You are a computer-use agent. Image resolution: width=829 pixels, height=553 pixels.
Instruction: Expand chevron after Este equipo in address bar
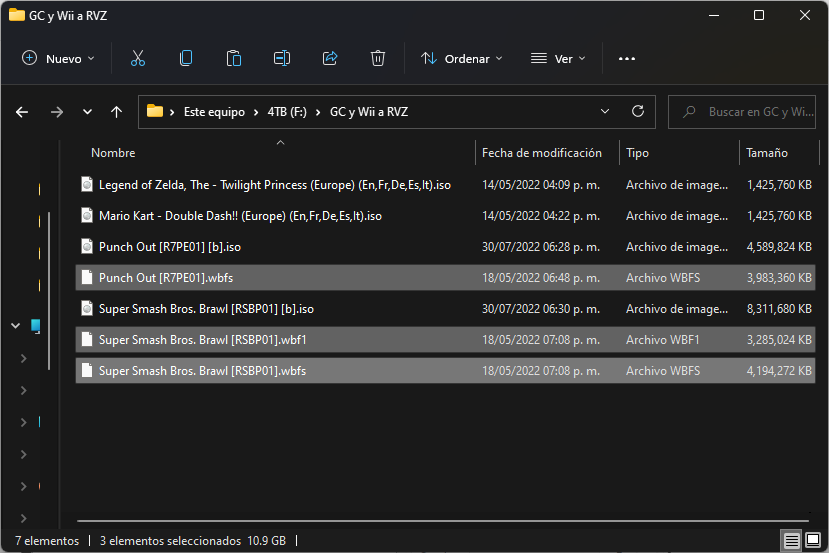point(256,112)
